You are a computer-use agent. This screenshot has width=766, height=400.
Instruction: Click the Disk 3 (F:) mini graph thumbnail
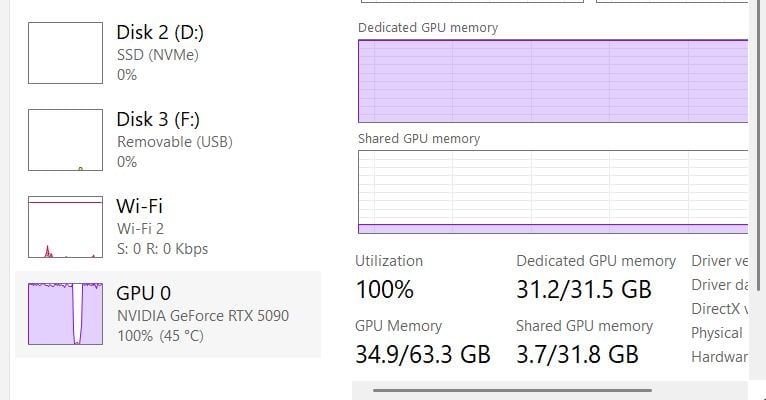(x=65, y=140)
